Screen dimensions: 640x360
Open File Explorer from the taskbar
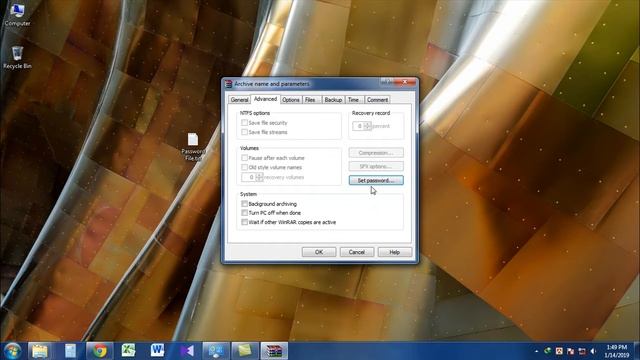(40, 351)
